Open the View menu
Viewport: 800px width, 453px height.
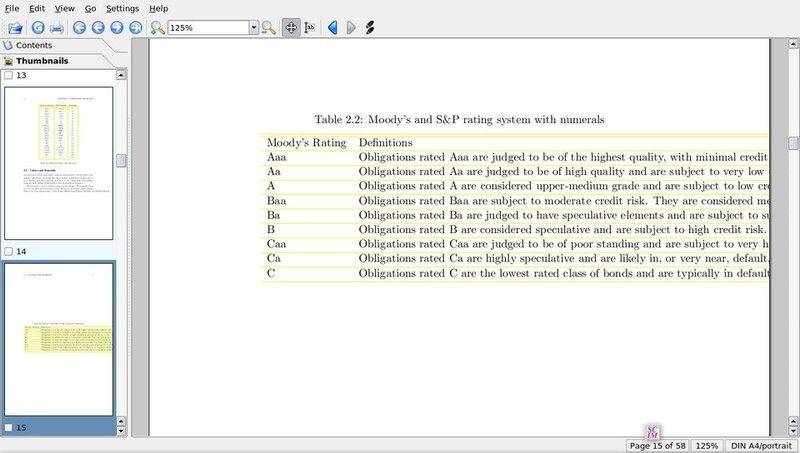point(65,9)
